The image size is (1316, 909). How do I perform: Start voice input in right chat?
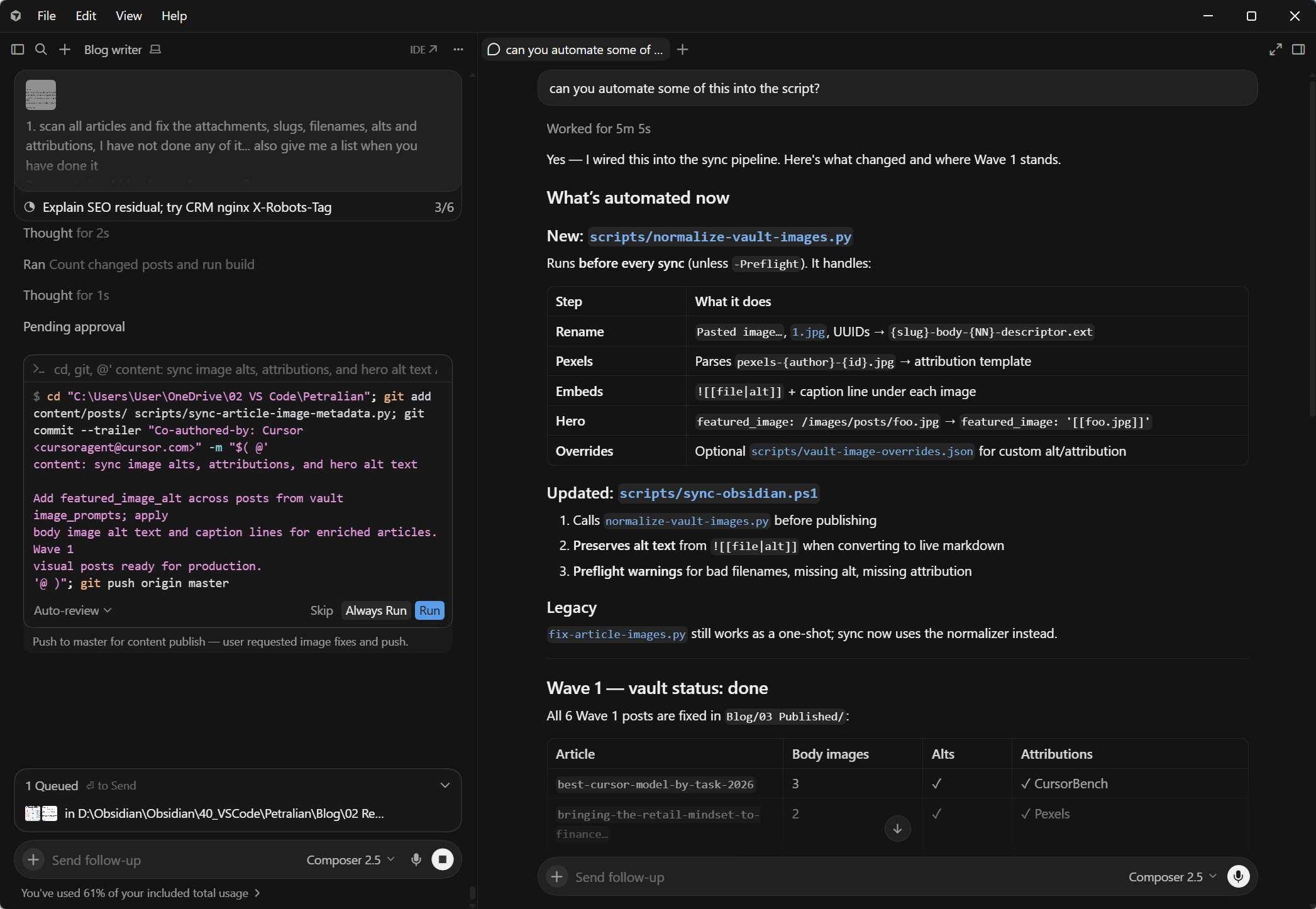pyautogui.click(x=1239, y=876)
